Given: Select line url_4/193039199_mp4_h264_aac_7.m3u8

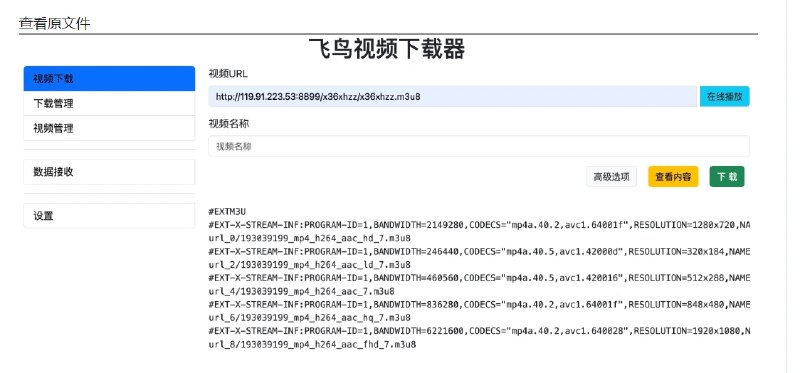Looking at the screenshot, I should coord(302,291).
